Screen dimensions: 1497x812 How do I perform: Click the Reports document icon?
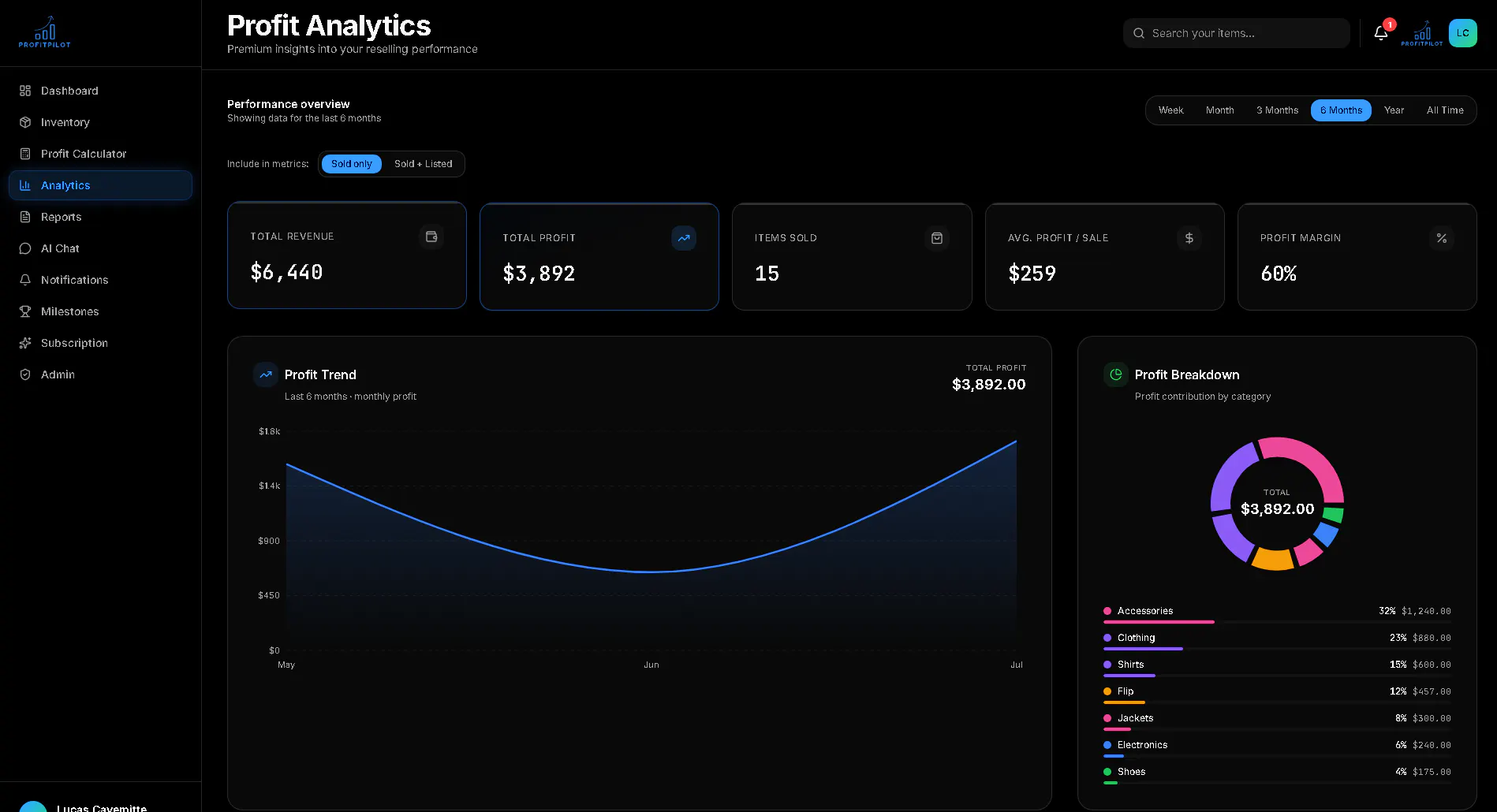[x=25, y=217]
